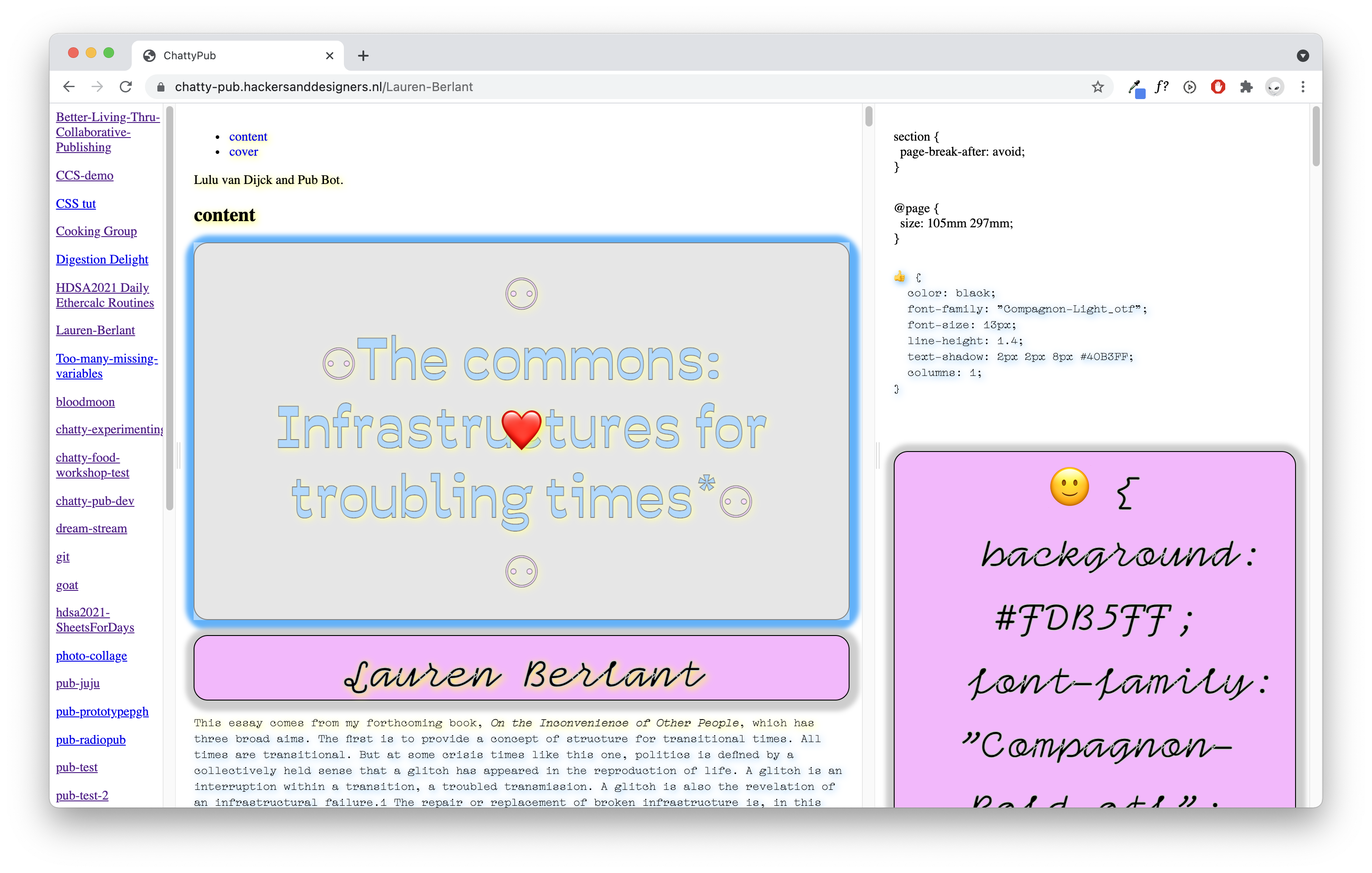Click the font identifier f? extension
The height and width of the screenshot is (873, 1372).
pyautogui.click(x=1162, y=87)
